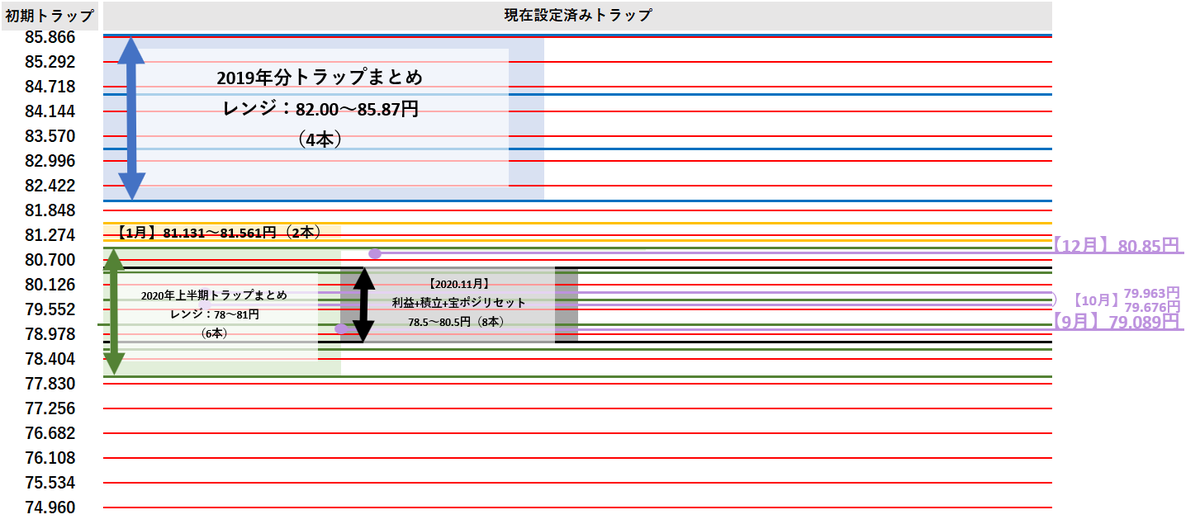The height and width of the screenshot is (524, 1200).
Task: Click the 79.676円 value
Action: coord(1152,306)
